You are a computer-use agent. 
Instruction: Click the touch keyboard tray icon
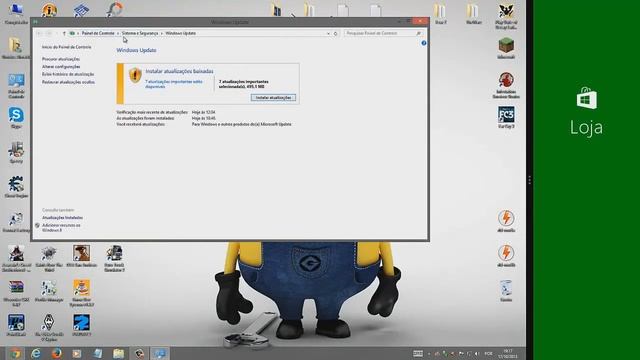(x=418, y=353)
